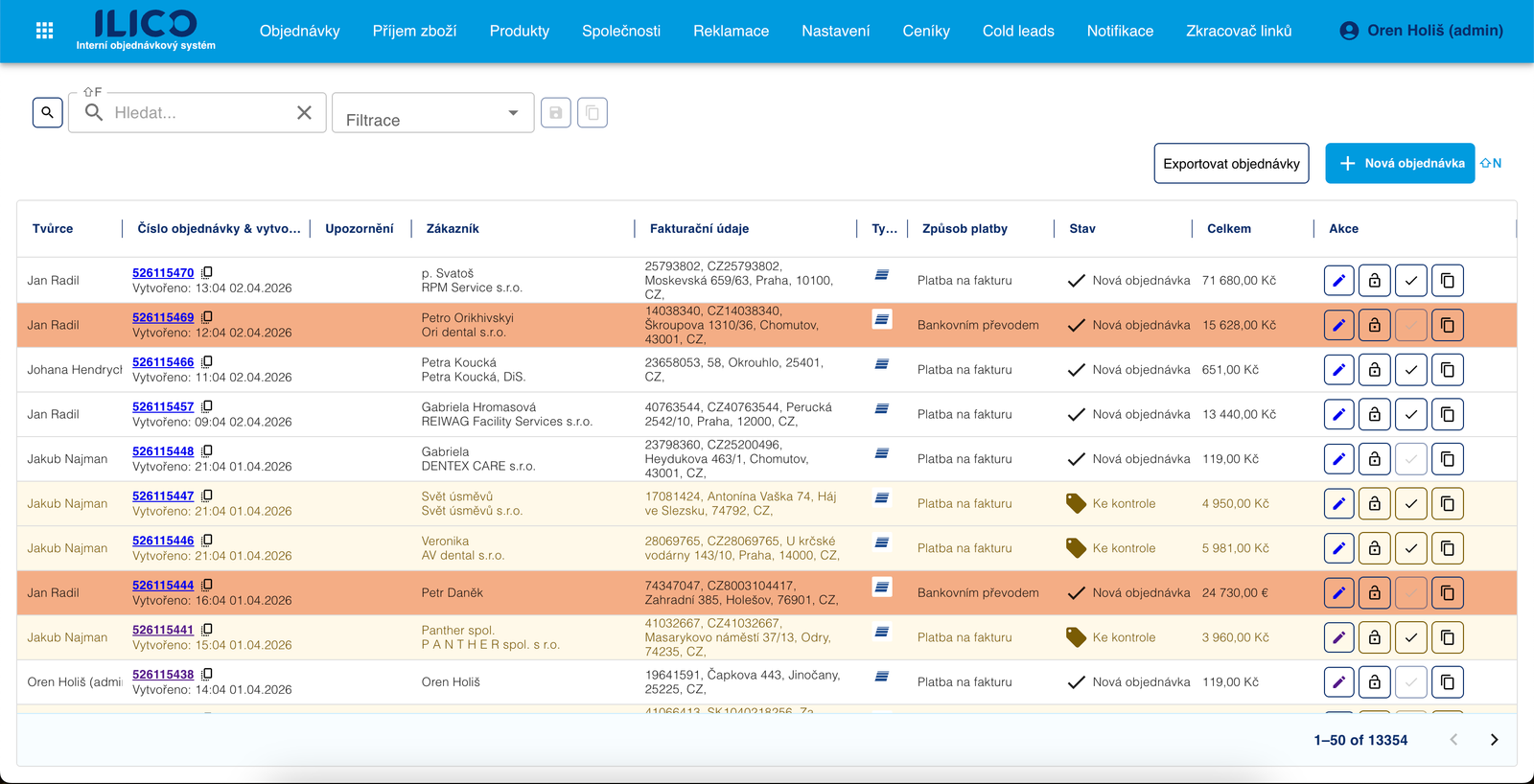The image size is (1534, 784).
Task: Copy order number 526115457 with copy icon
Action: pyautogui.click(x=207, y=406)
